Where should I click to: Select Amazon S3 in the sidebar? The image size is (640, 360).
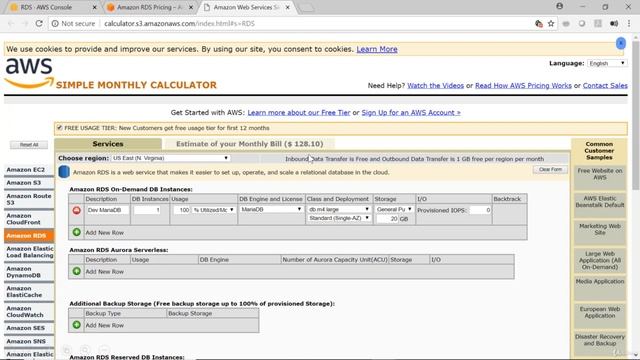29,183
